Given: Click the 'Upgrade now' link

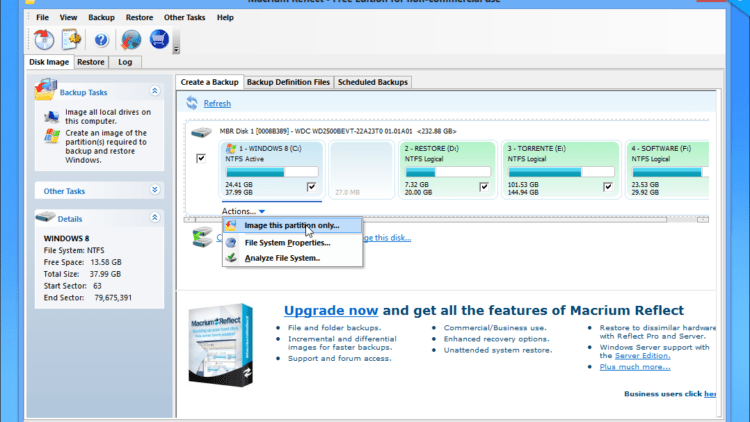Looking at the screenshot, I should [331, 310].
